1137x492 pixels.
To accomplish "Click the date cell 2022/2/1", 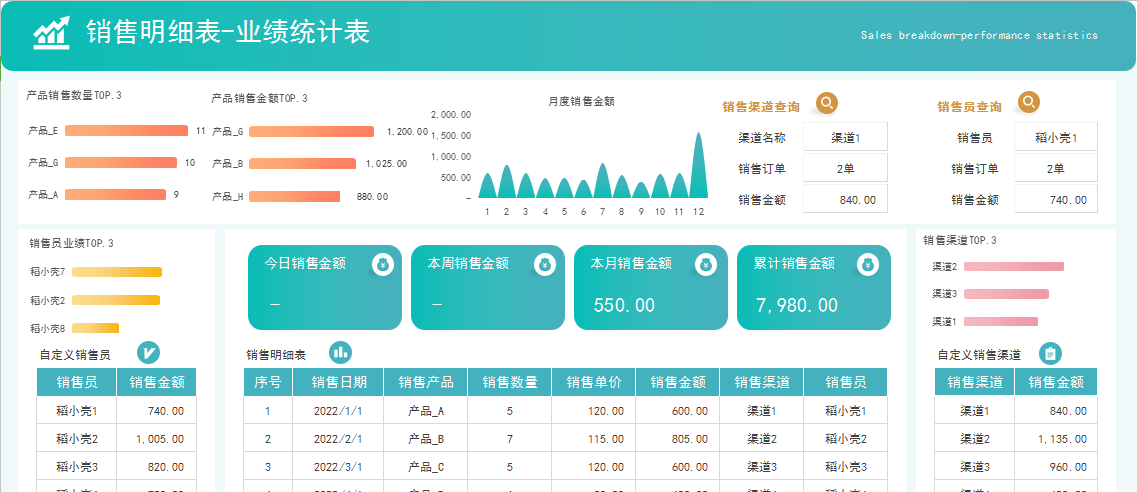I will pyautogui.click(x=339, y=438).
